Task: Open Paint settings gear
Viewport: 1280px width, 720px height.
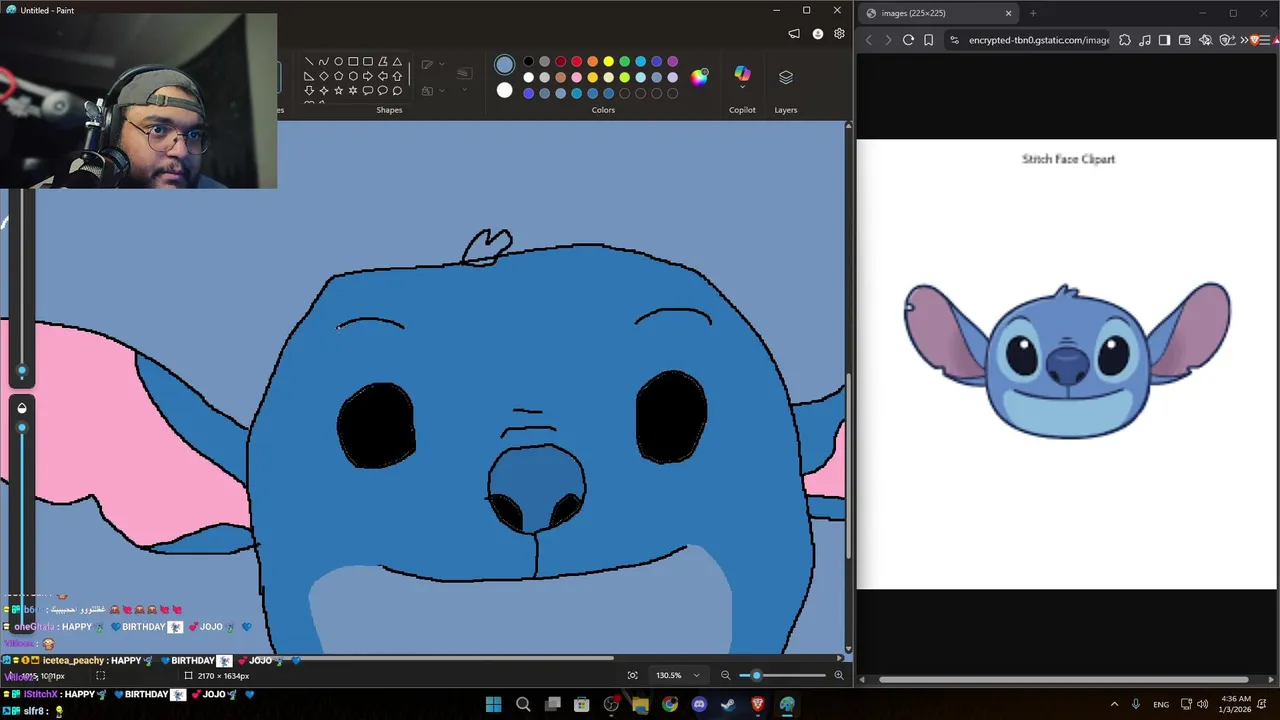Action: pos(839,34)
